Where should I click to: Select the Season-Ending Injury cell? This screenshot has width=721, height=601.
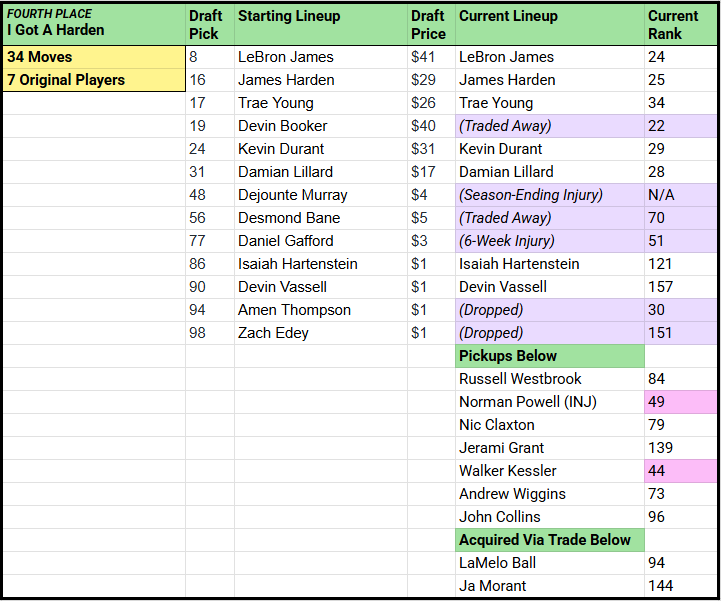point(549,195)
